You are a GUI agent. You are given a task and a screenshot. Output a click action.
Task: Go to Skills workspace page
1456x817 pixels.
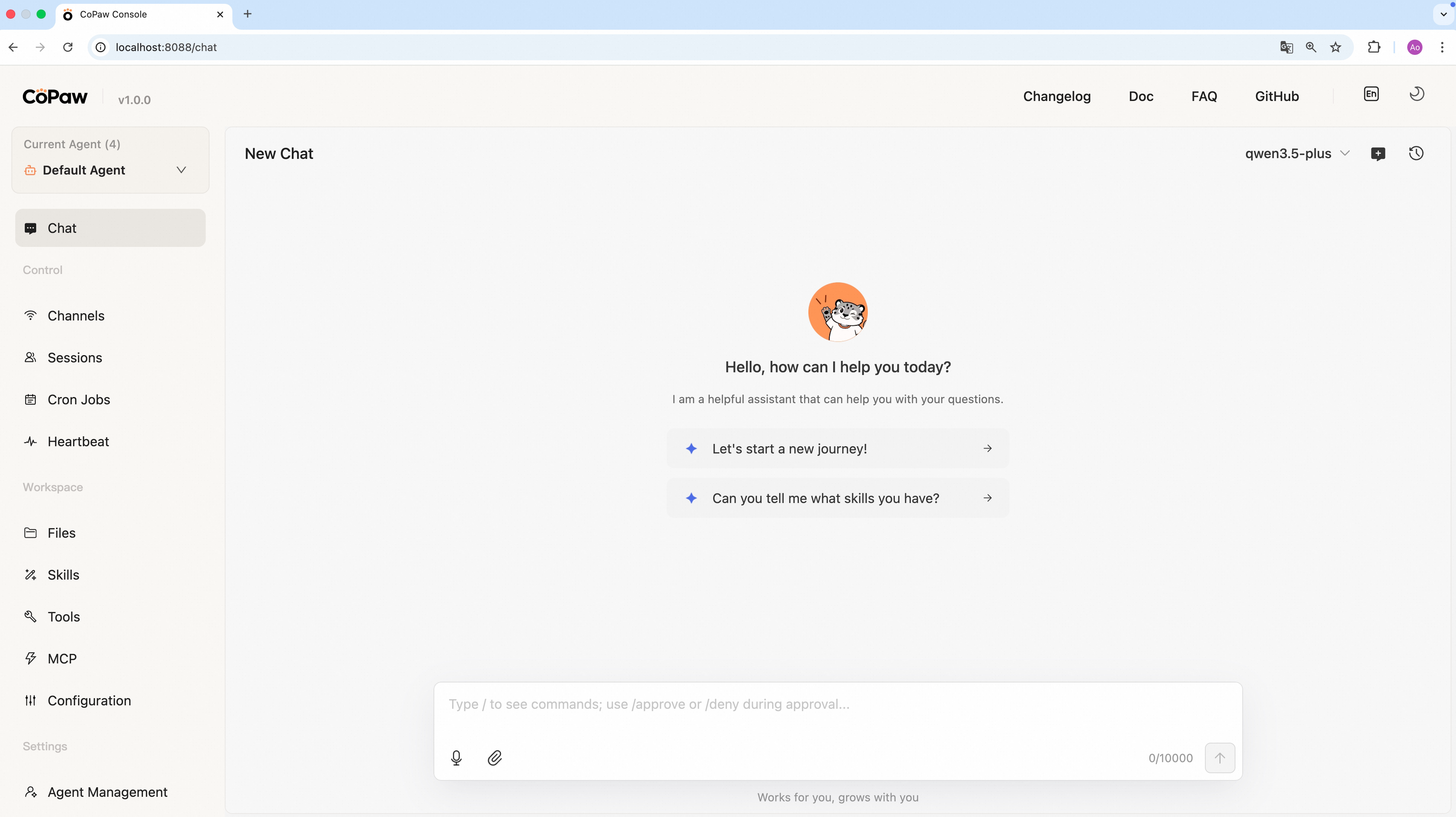(63, 575)
